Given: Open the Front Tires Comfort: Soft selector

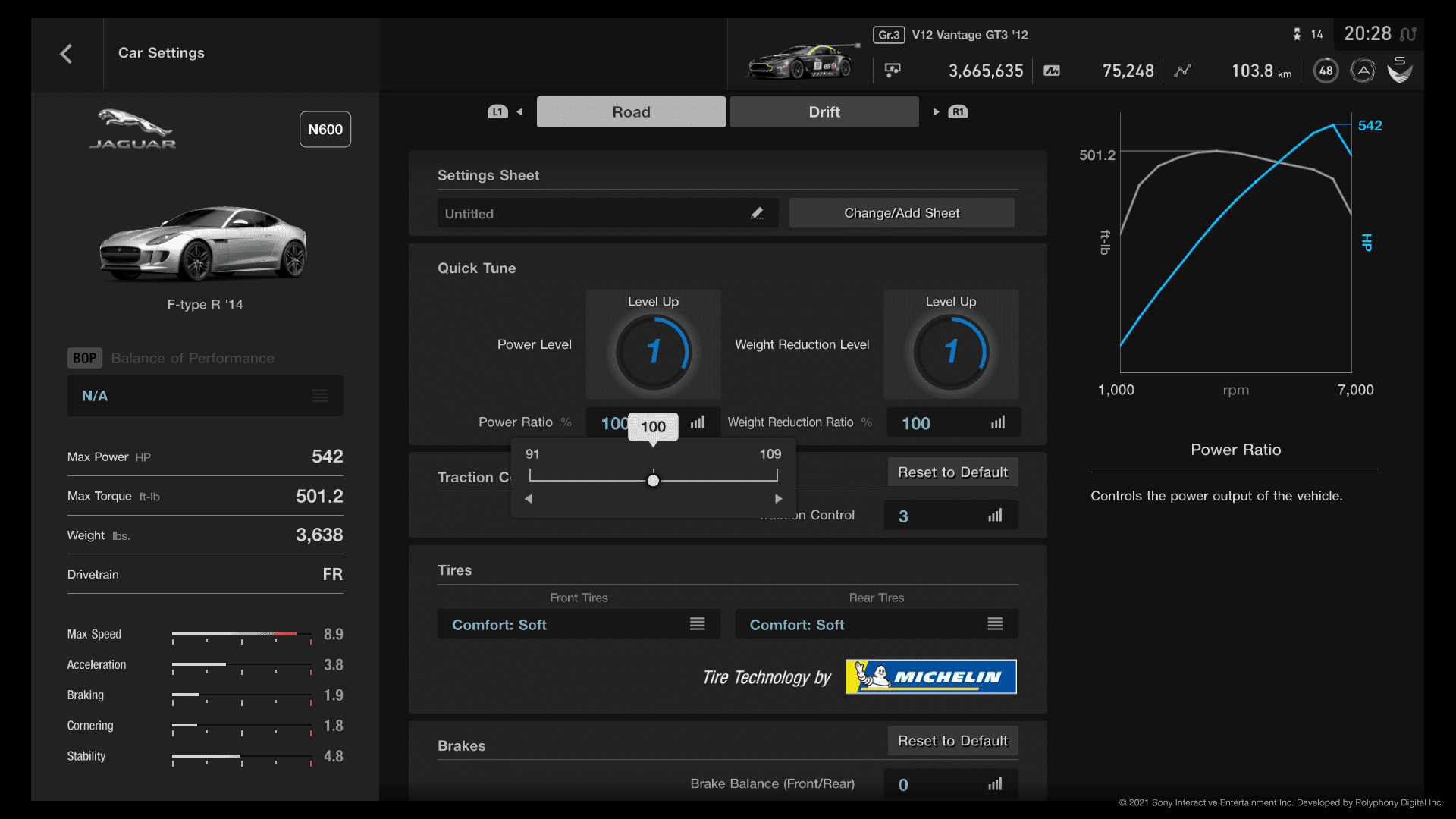Looking at the screenshot, I should [x=579, y=624].
